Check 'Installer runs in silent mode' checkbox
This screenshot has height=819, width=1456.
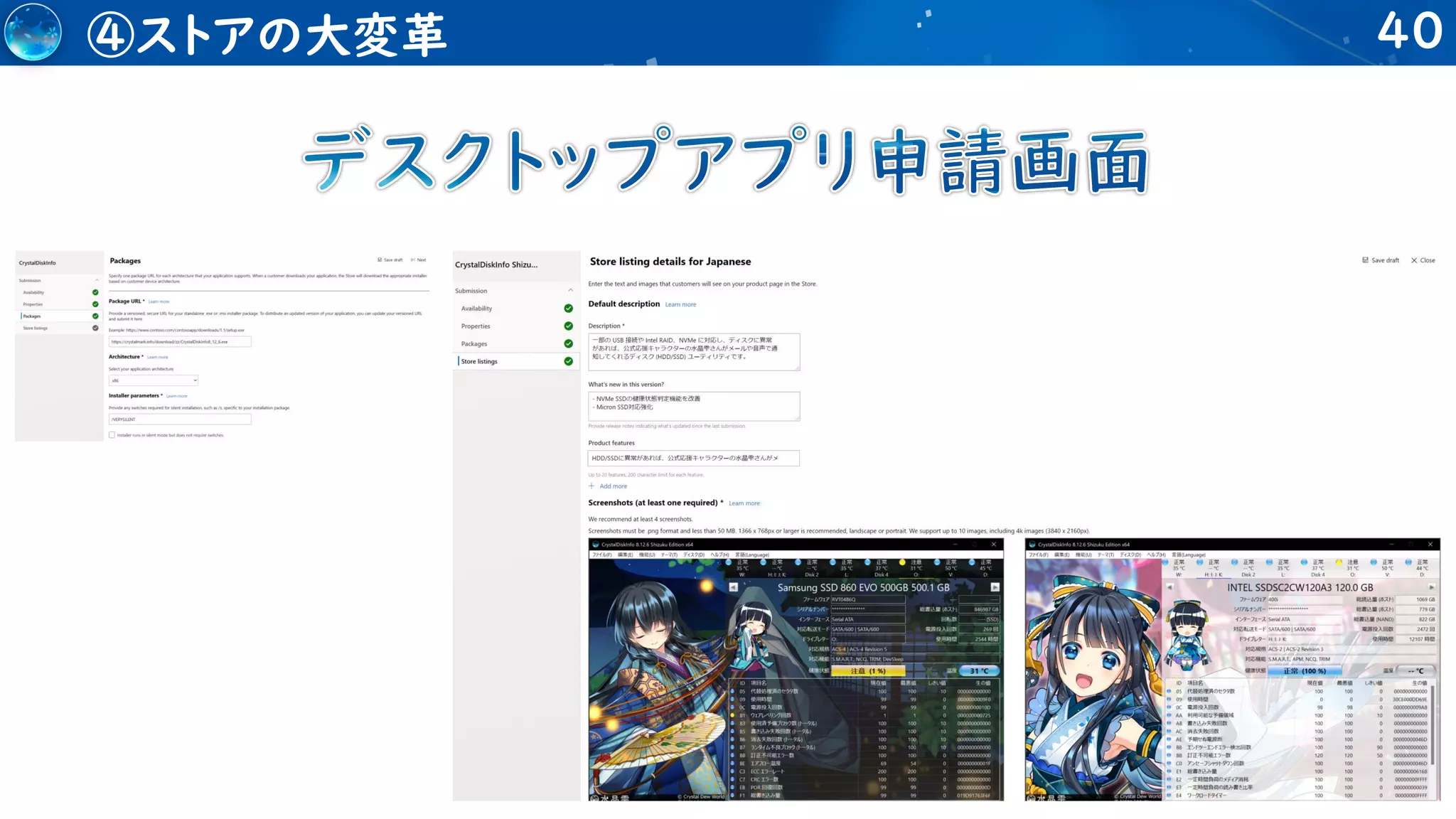tap(112, 435)
